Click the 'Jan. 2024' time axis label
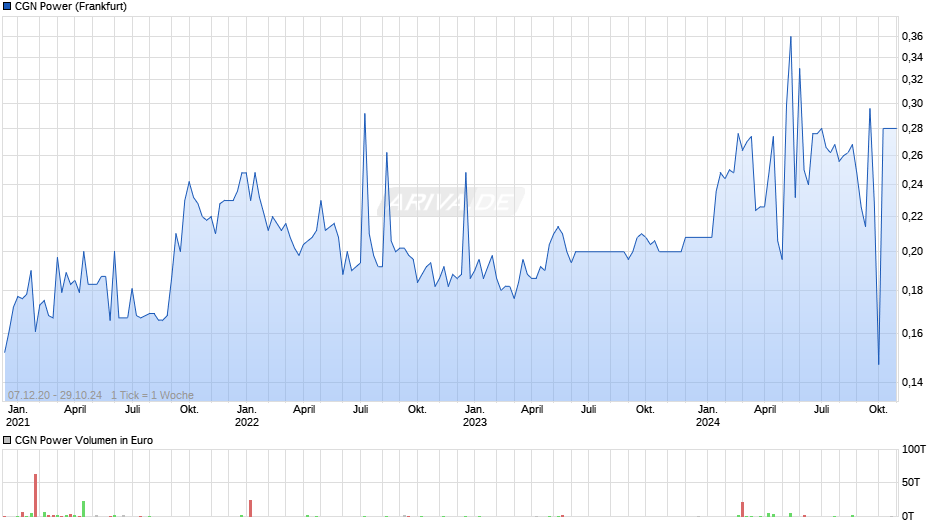Image resolution: width=940 pixels, height=526 pixels. (707, 416)
